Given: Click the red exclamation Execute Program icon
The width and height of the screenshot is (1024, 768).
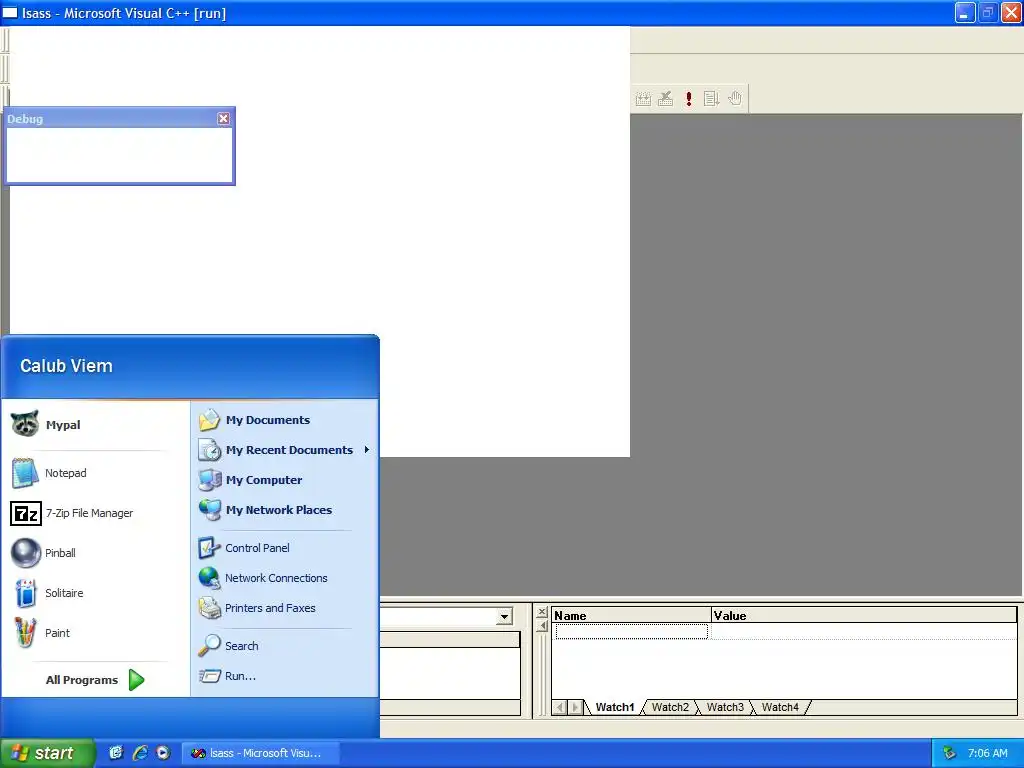Looking at the screenshot, I should point(688,99).
